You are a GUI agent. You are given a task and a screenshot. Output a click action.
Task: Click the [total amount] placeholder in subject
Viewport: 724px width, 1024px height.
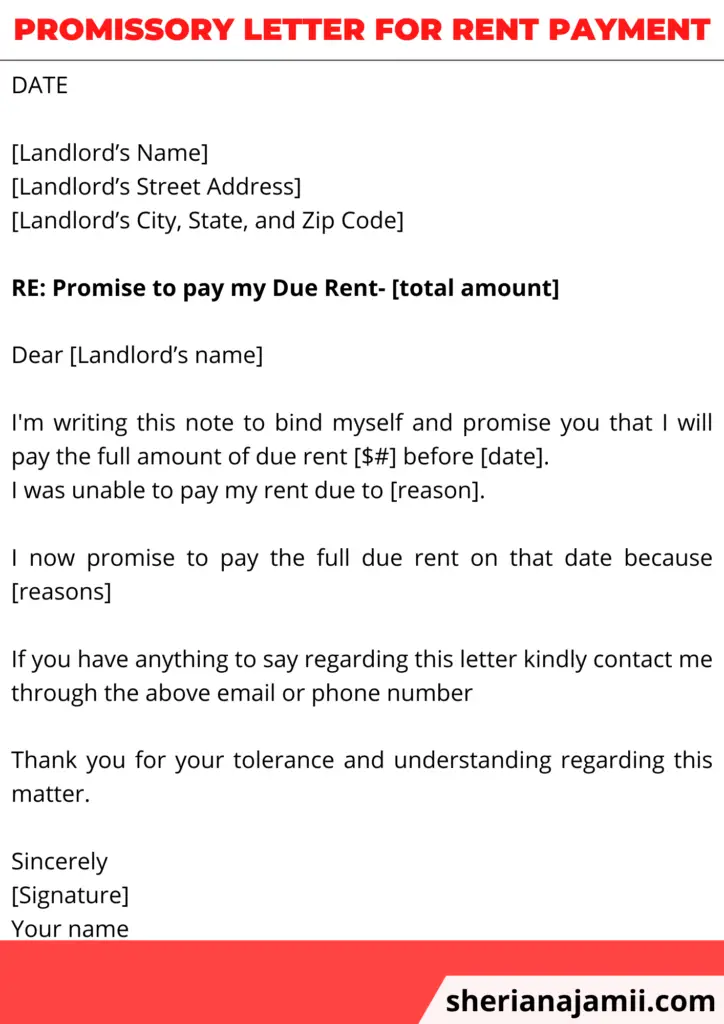pos(475,288)
